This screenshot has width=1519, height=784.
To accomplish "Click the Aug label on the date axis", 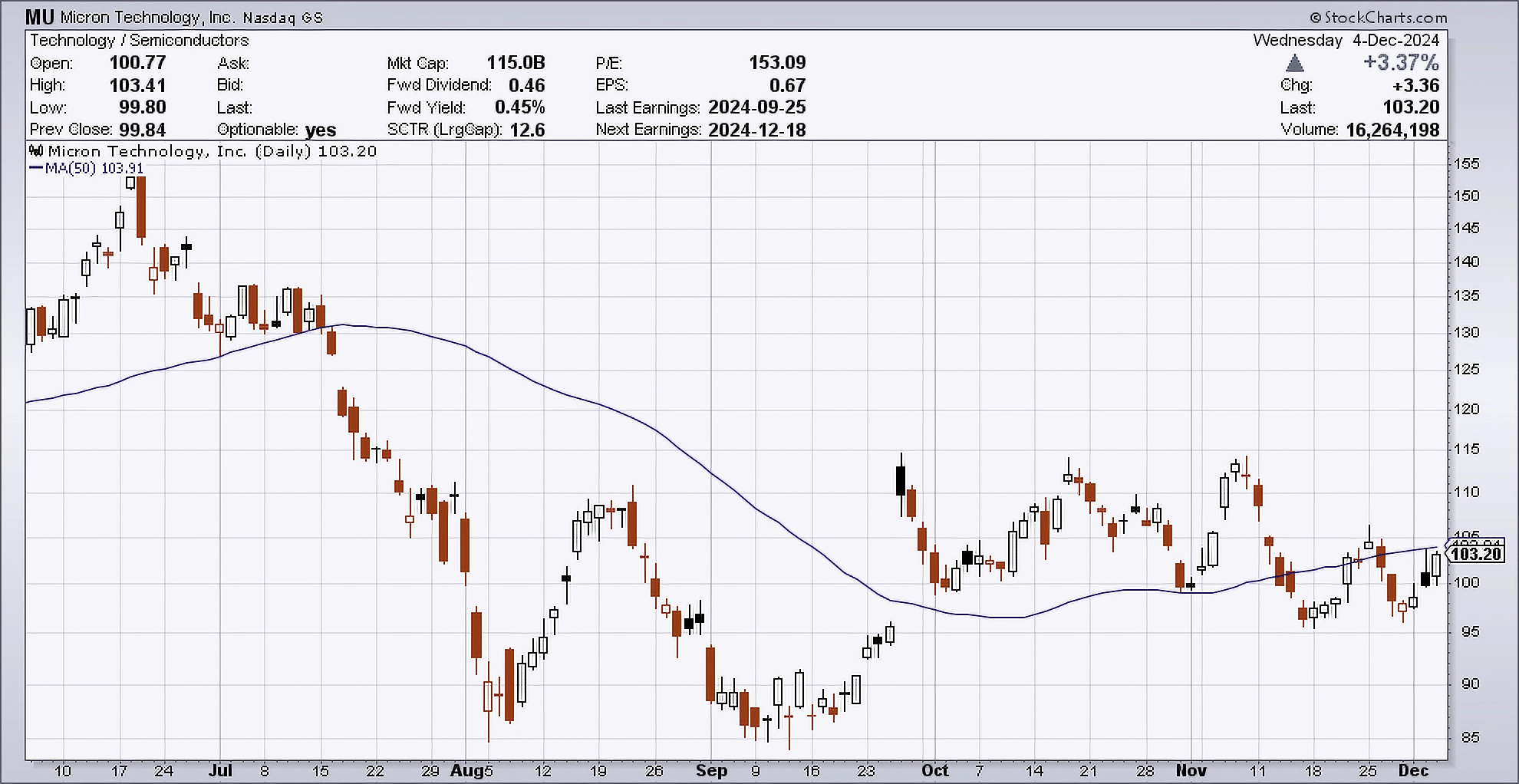I will point(467,770).
